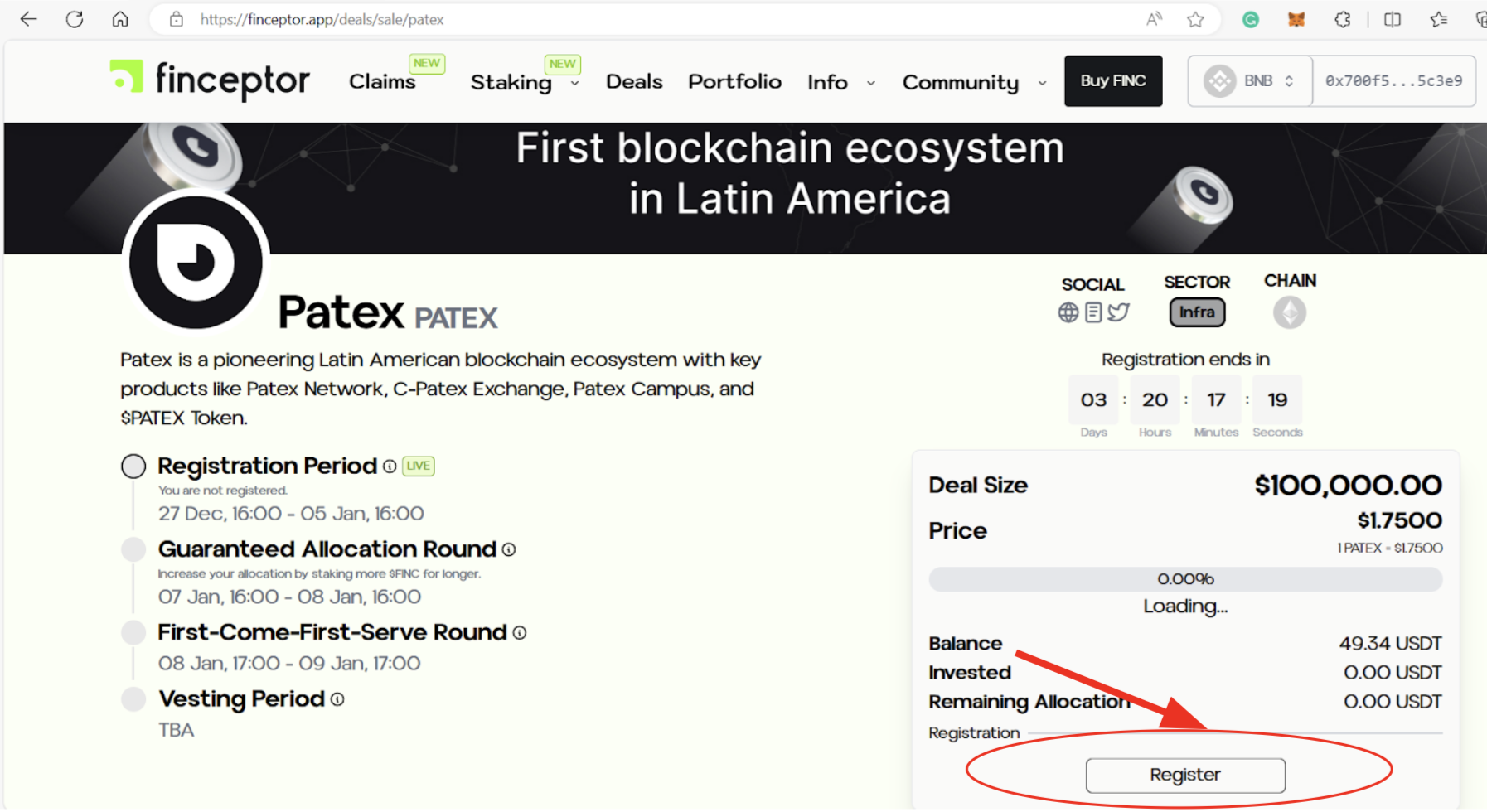The height and width of the screenshot is (812, 1487).
Task: Open the Portfolio page
Action: pos(734,82)
